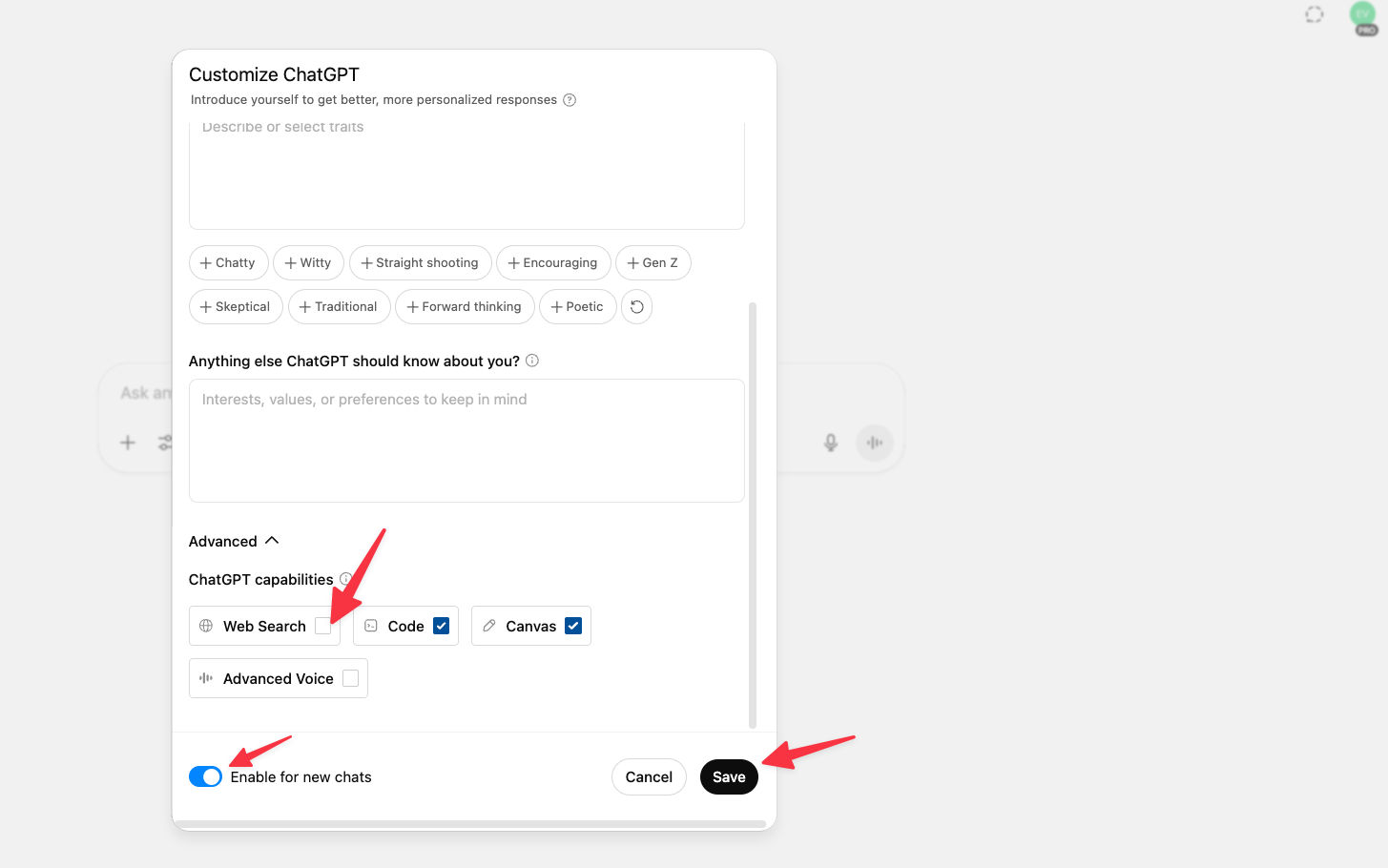1388x868 pixels.
Task: Click the 'Interests, values, or preferences' text field
Action: click(466, 441)
